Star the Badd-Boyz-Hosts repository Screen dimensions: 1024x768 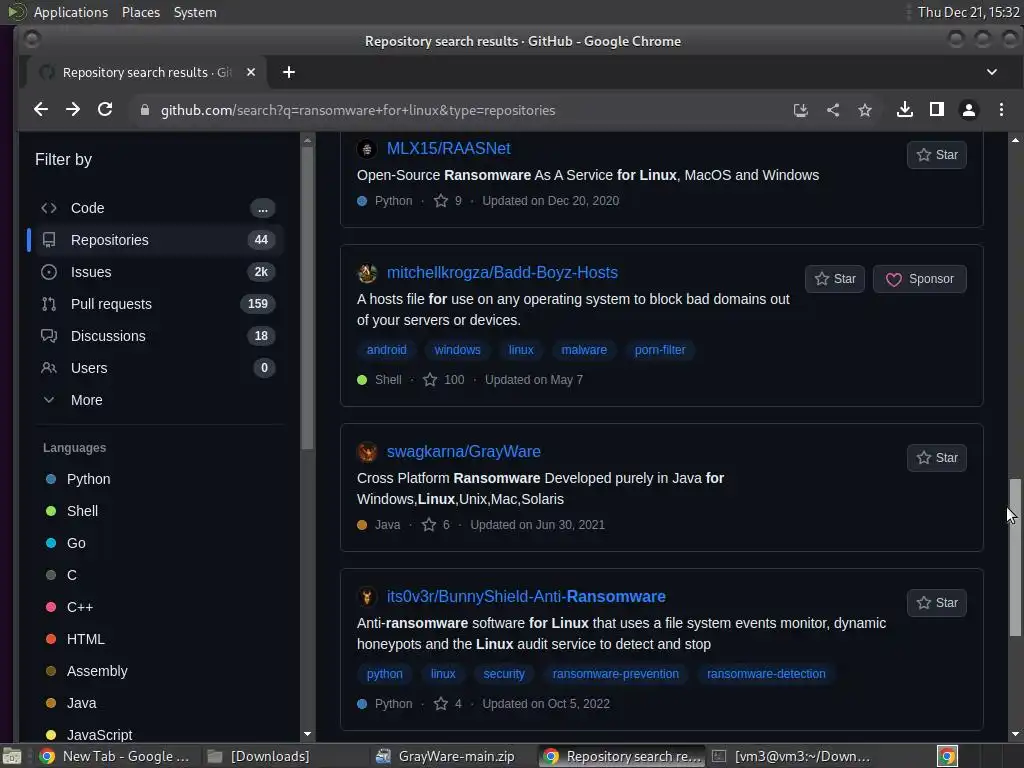(x=835, y=279)
